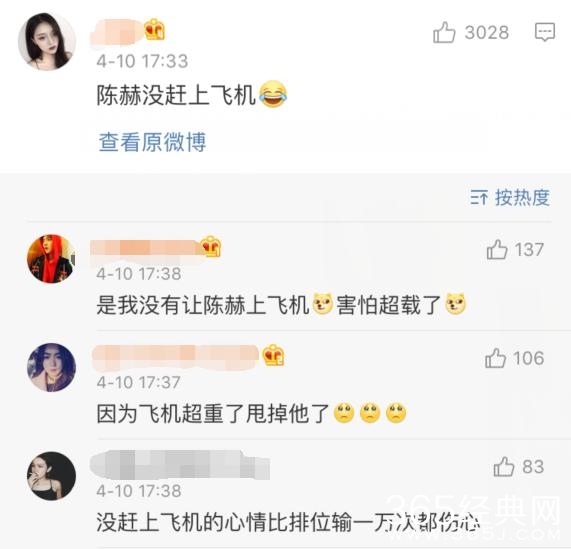Screen dimensions: 571x549
Task: Select reply 因为飞机超重了甩掉他了
Action: pyautogui.click(x=213, y=414)
